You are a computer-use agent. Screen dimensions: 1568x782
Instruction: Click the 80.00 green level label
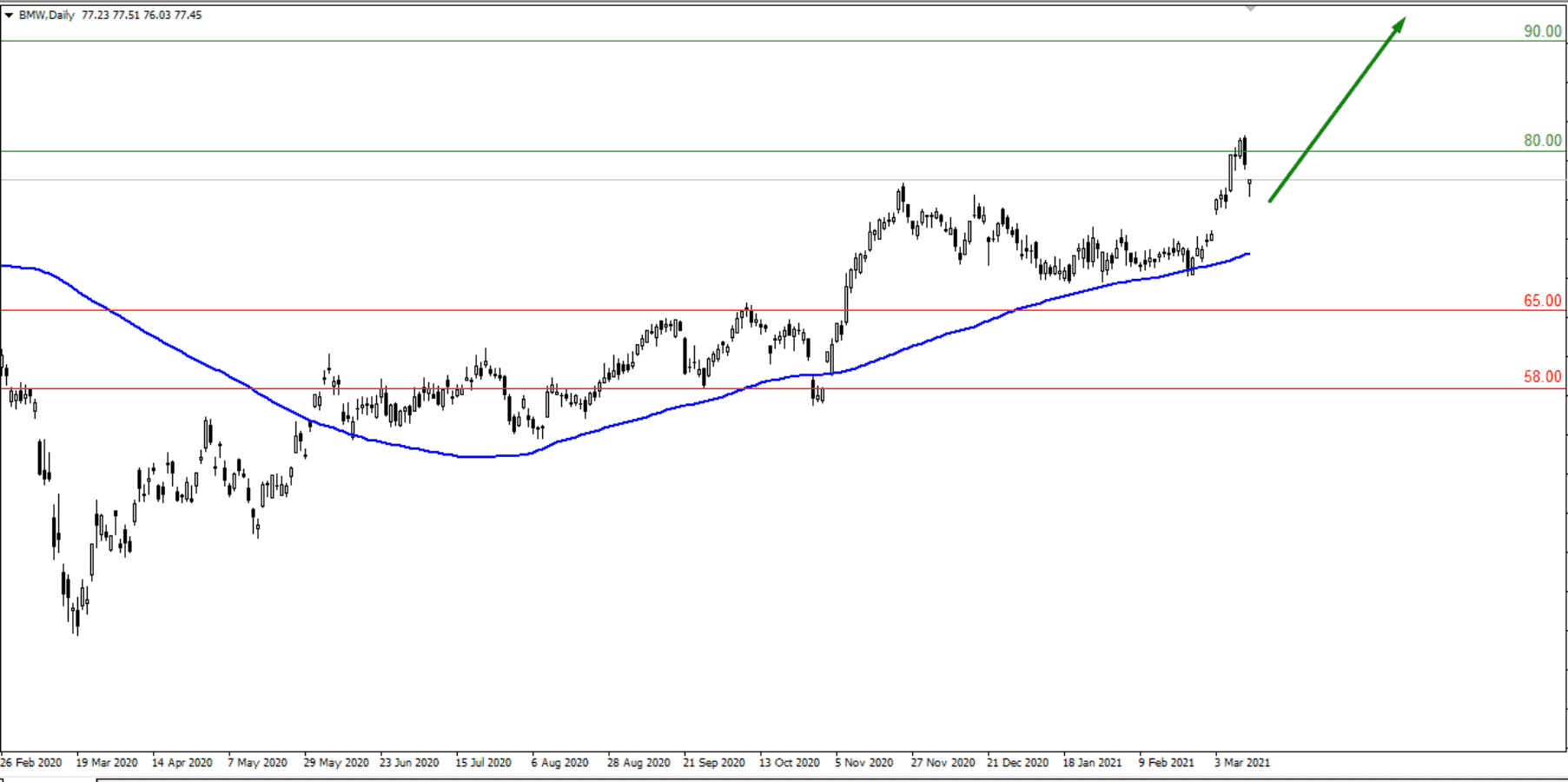point(1542,141)
